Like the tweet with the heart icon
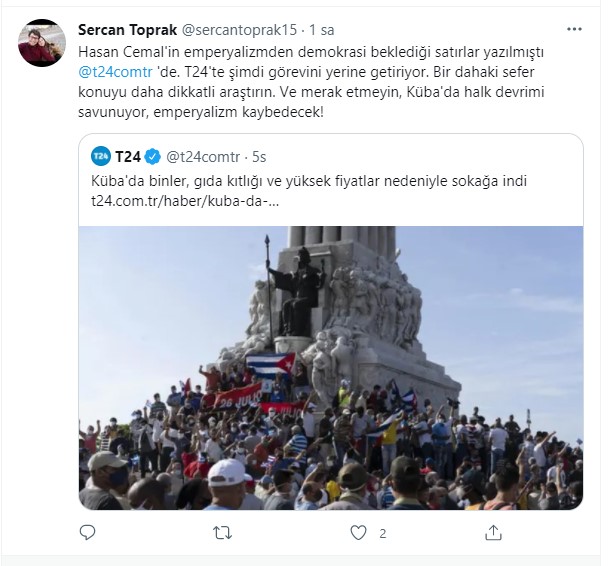The height and width of the screenshot is (566, 609). [358, 533]
